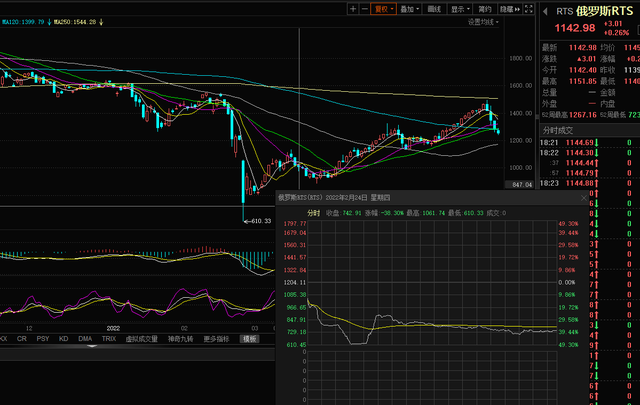Click popup title 俄罗斯RTS(RTS) 2022年2月24日
This screenshot has width=640, height=405.
point(334,198)
